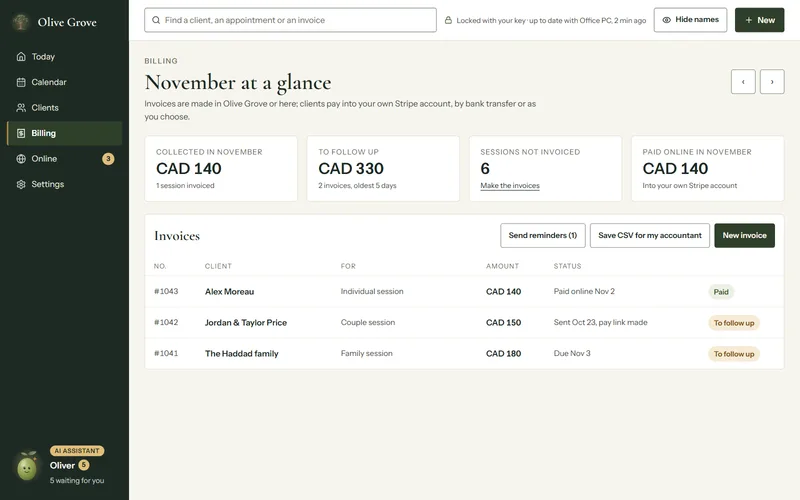Click the Today home icon

pos(21,57)
